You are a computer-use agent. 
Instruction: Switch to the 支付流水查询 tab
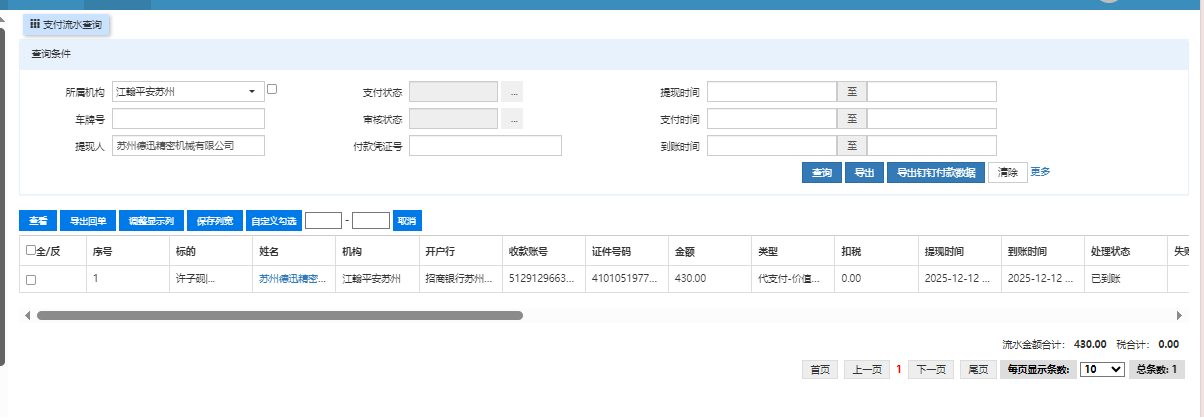(67, 22)
